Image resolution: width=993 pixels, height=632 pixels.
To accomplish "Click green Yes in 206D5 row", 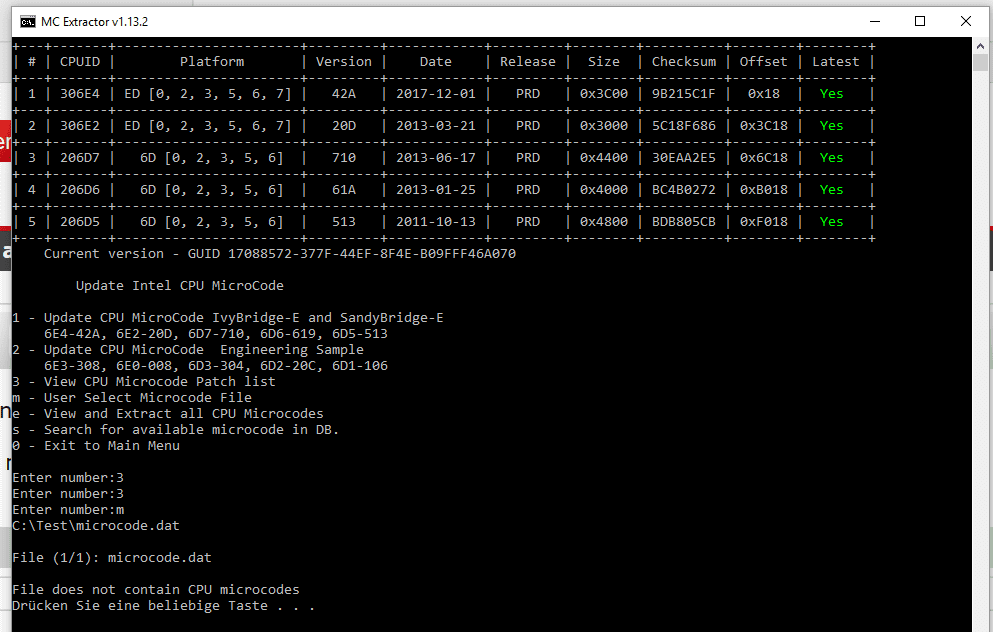I will (832, 222).
